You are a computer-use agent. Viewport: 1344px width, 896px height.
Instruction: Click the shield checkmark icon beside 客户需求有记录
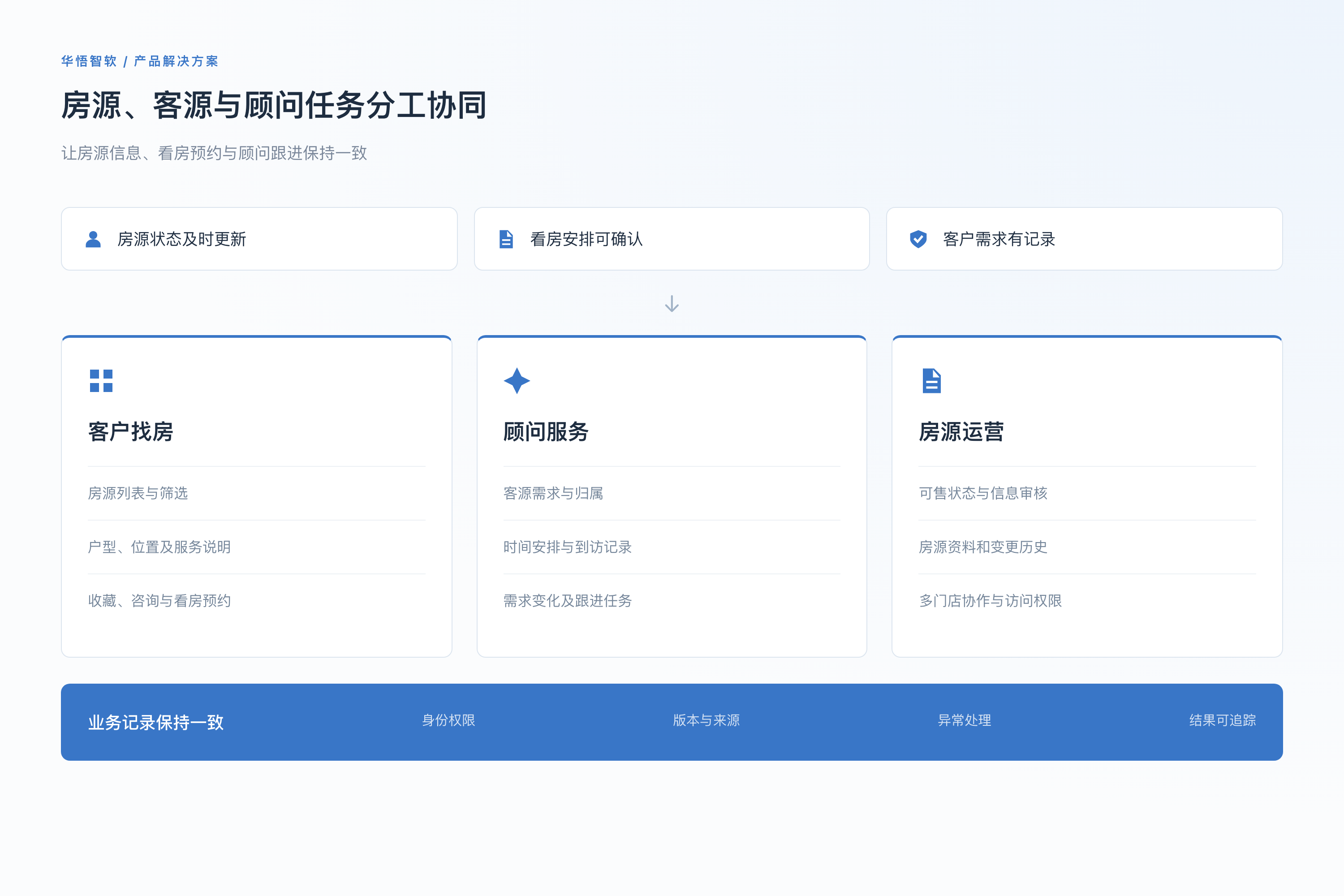(918, 239)
